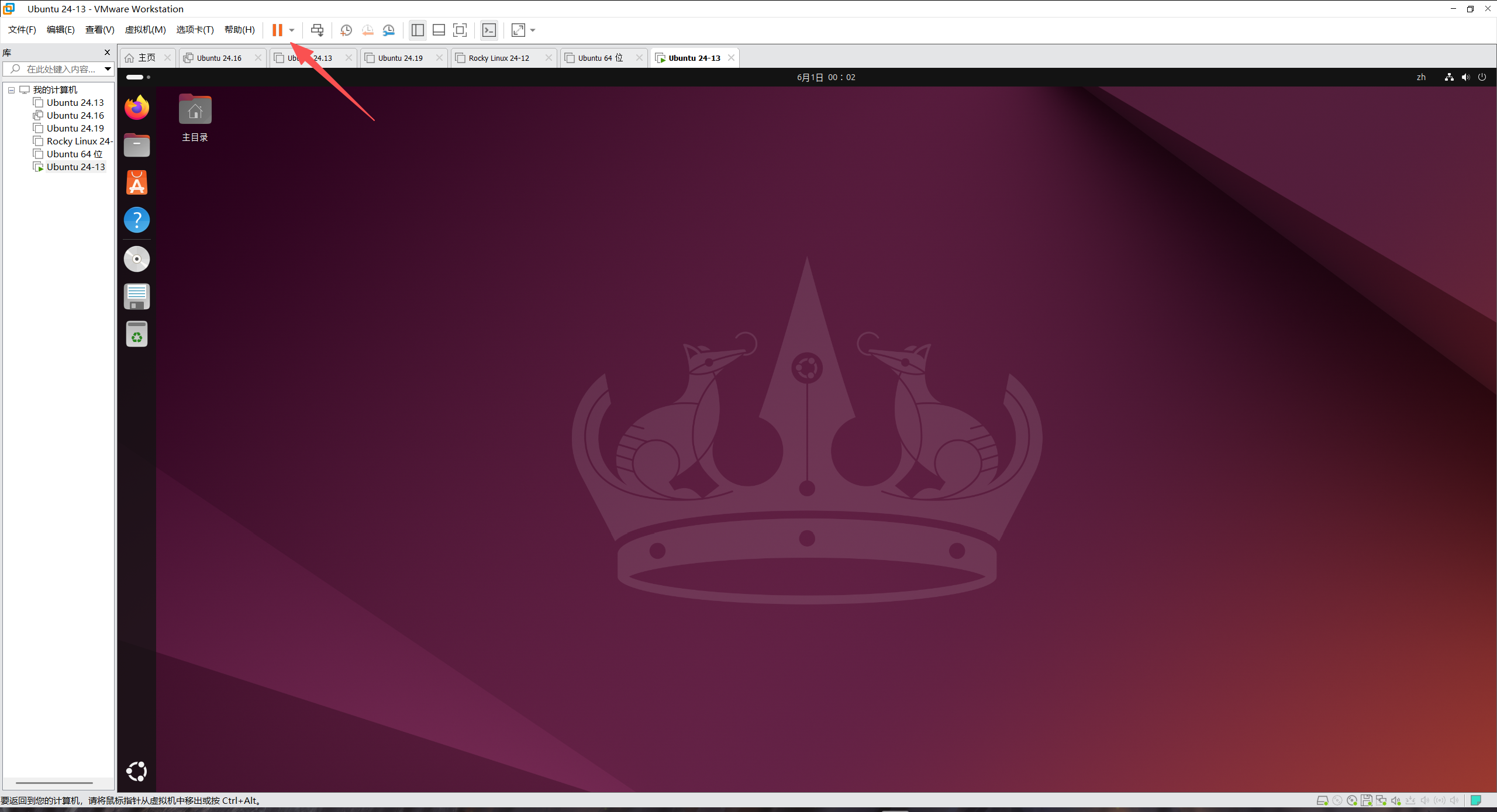Send Ctrl+Alt+Del to the virtual machine
Image resolution: width=1497 pixels, height=812 pixels.
coord(317,30)
